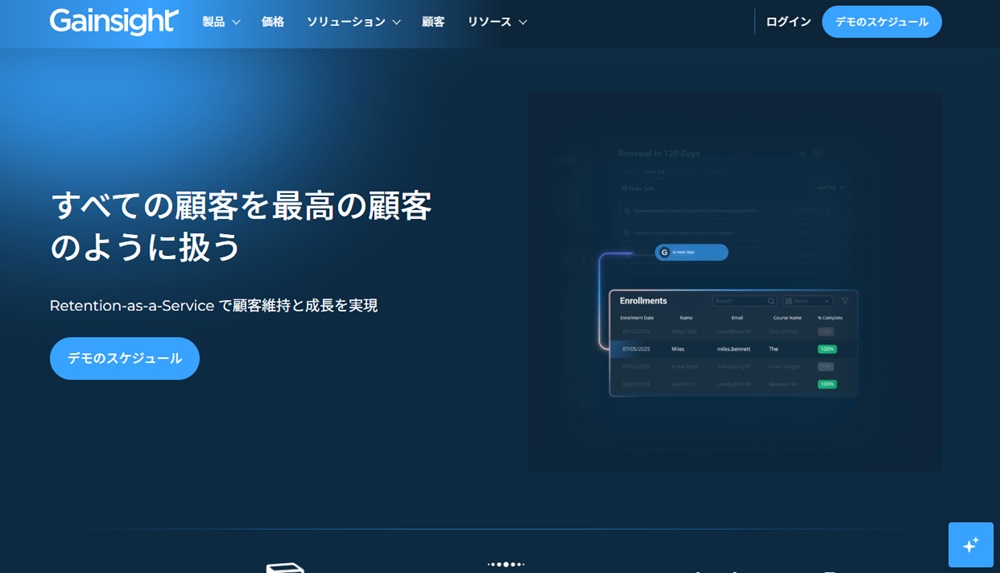1000x573 pixels.
Task: Expand the 製品 dropdown menu
Action: click(x=221, y=22)
